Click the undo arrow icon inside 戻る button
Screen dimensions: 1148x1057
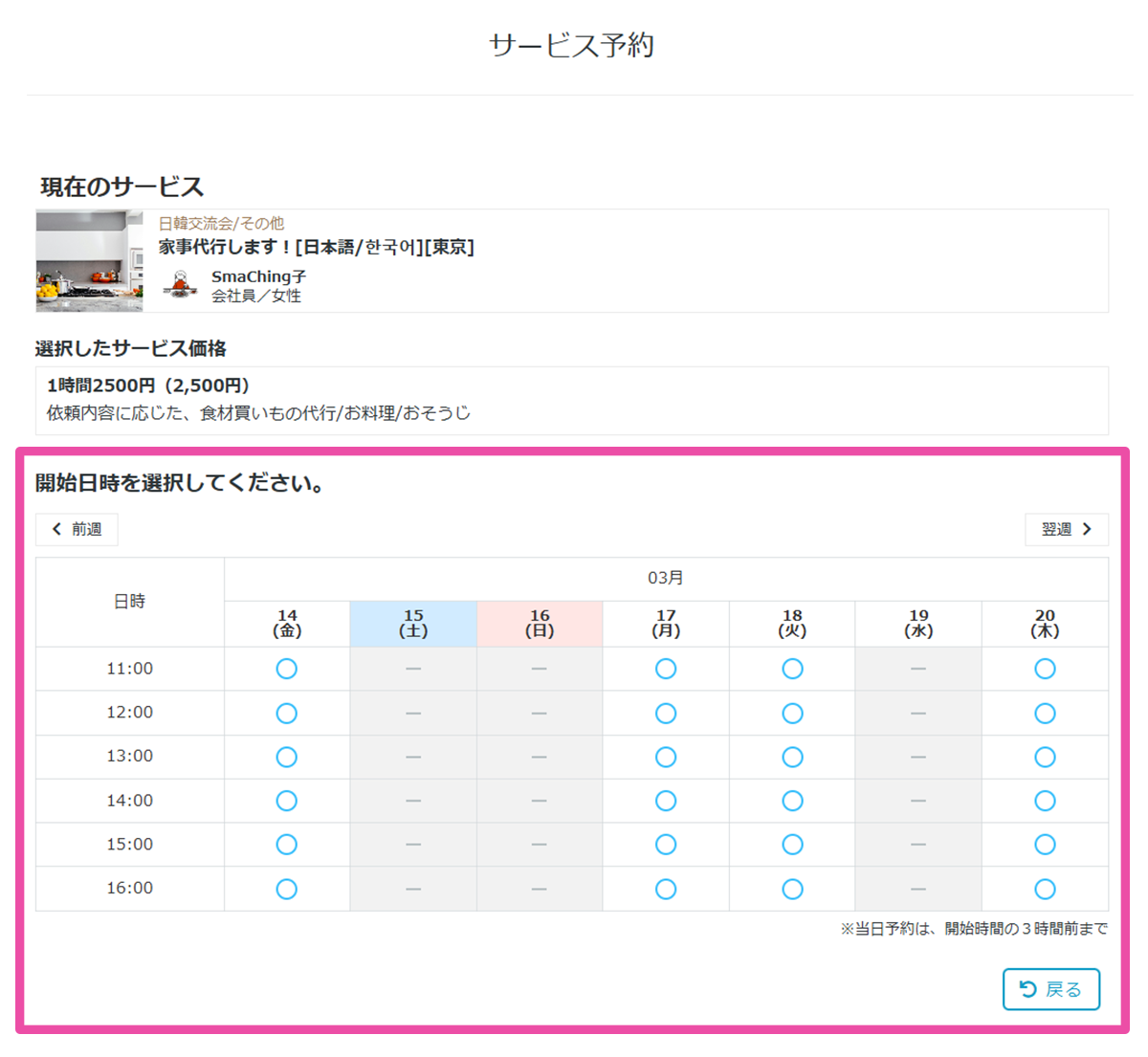click(1031, 989)
